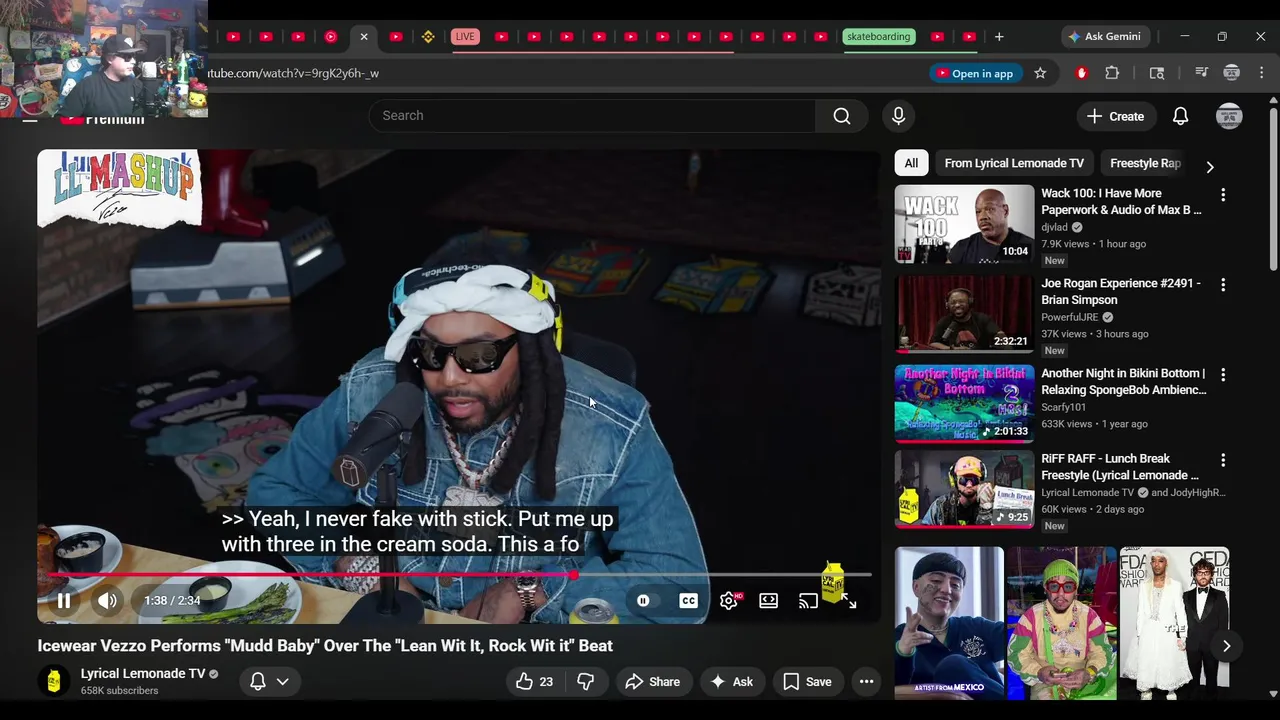Open in app button in address bar
The image size is (1280, 720).
975,73
